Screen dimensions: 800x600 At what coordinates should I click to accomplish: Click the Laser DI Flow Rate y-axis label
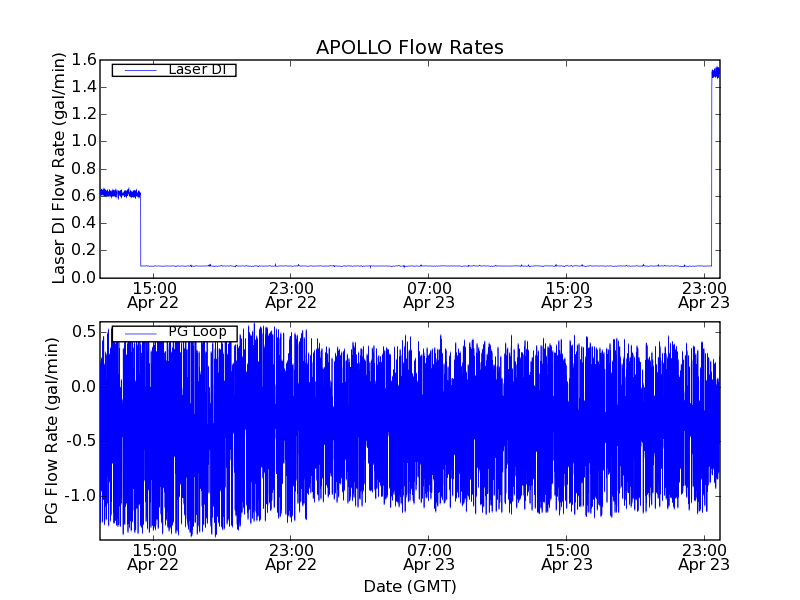[x=59, y=168]
